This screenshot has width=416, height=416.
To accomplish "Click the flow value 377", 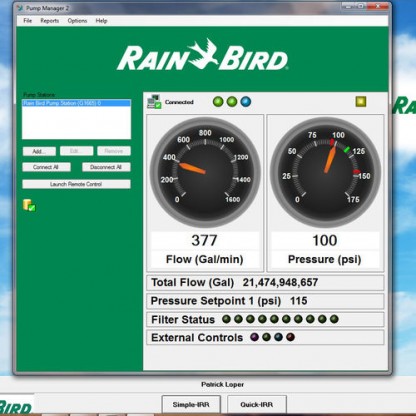I will point(204,240).
